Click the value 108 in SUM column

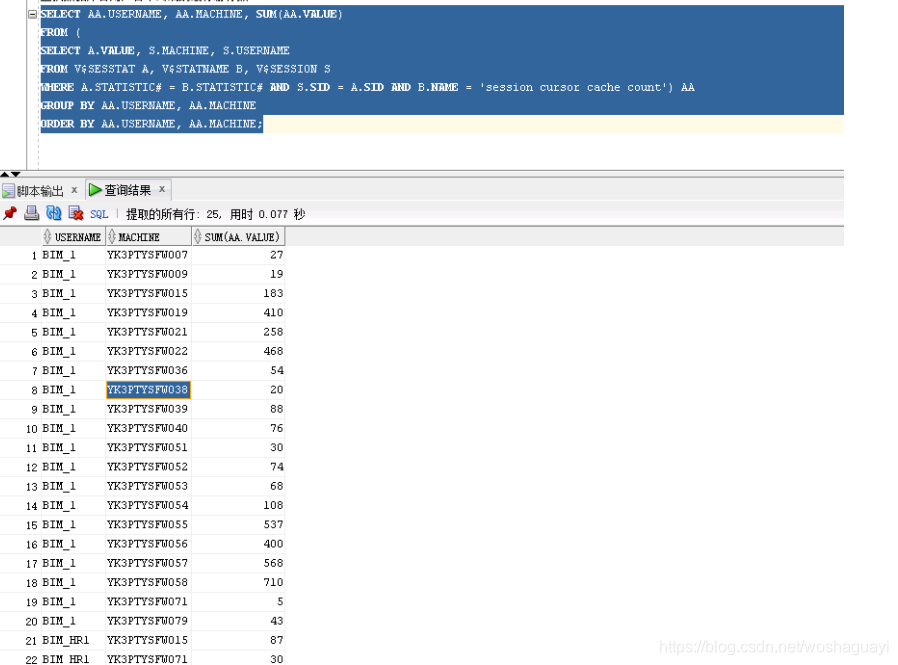pos(273,505)
